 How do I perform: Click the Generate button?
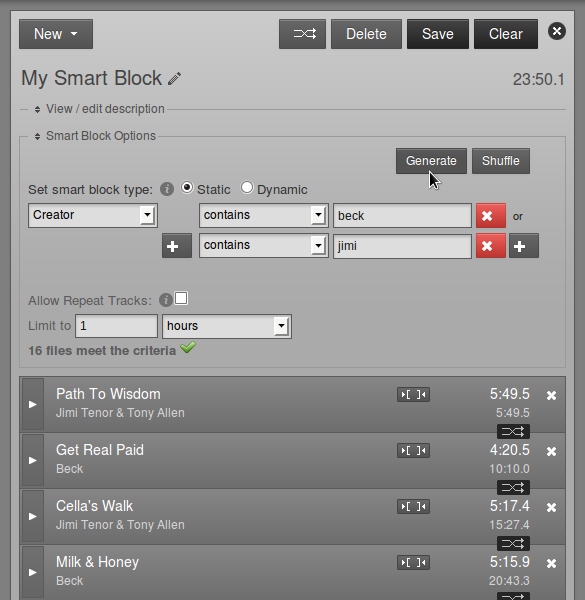431,161
